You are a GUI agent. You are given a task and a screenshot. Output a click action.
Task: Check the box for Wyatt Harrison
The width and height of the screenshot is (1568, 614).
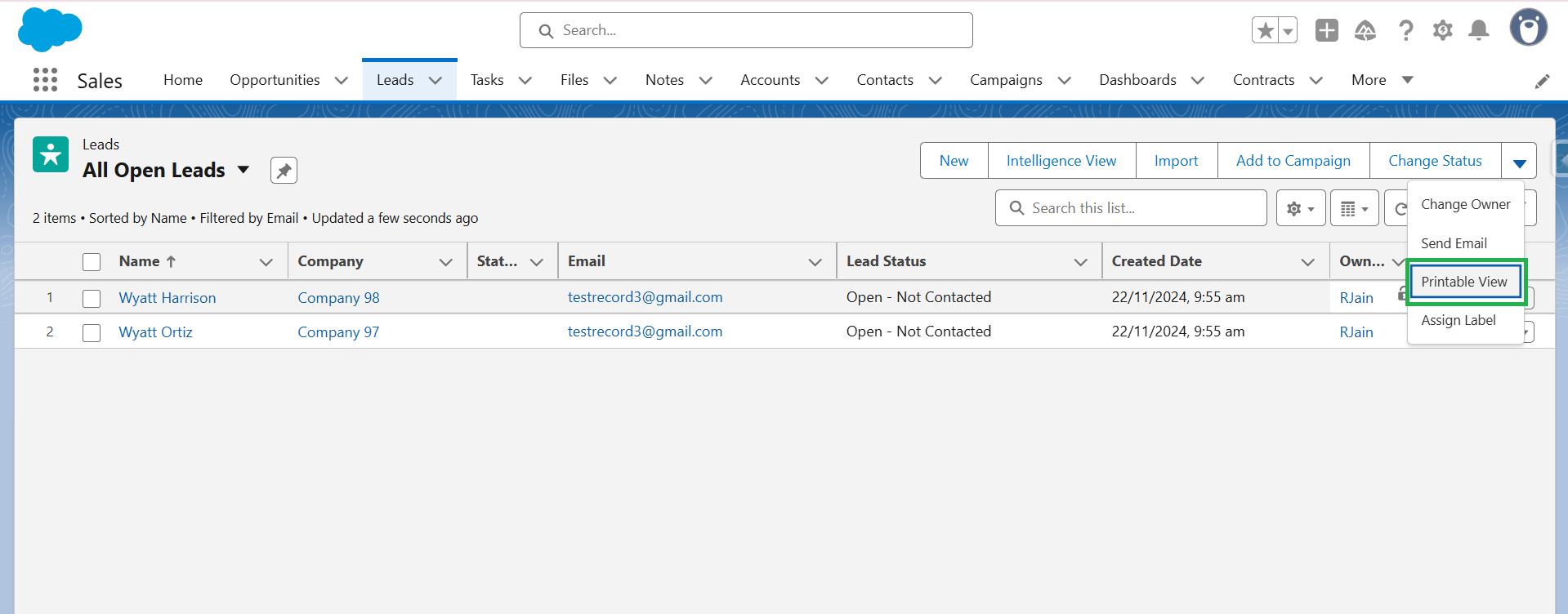[92, 299]
